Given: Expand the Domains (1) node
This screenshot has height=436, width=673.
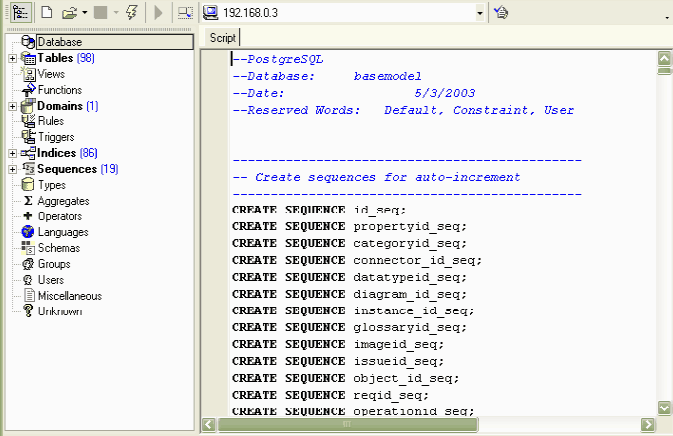Looking at the screenshot, I should 12,106.
